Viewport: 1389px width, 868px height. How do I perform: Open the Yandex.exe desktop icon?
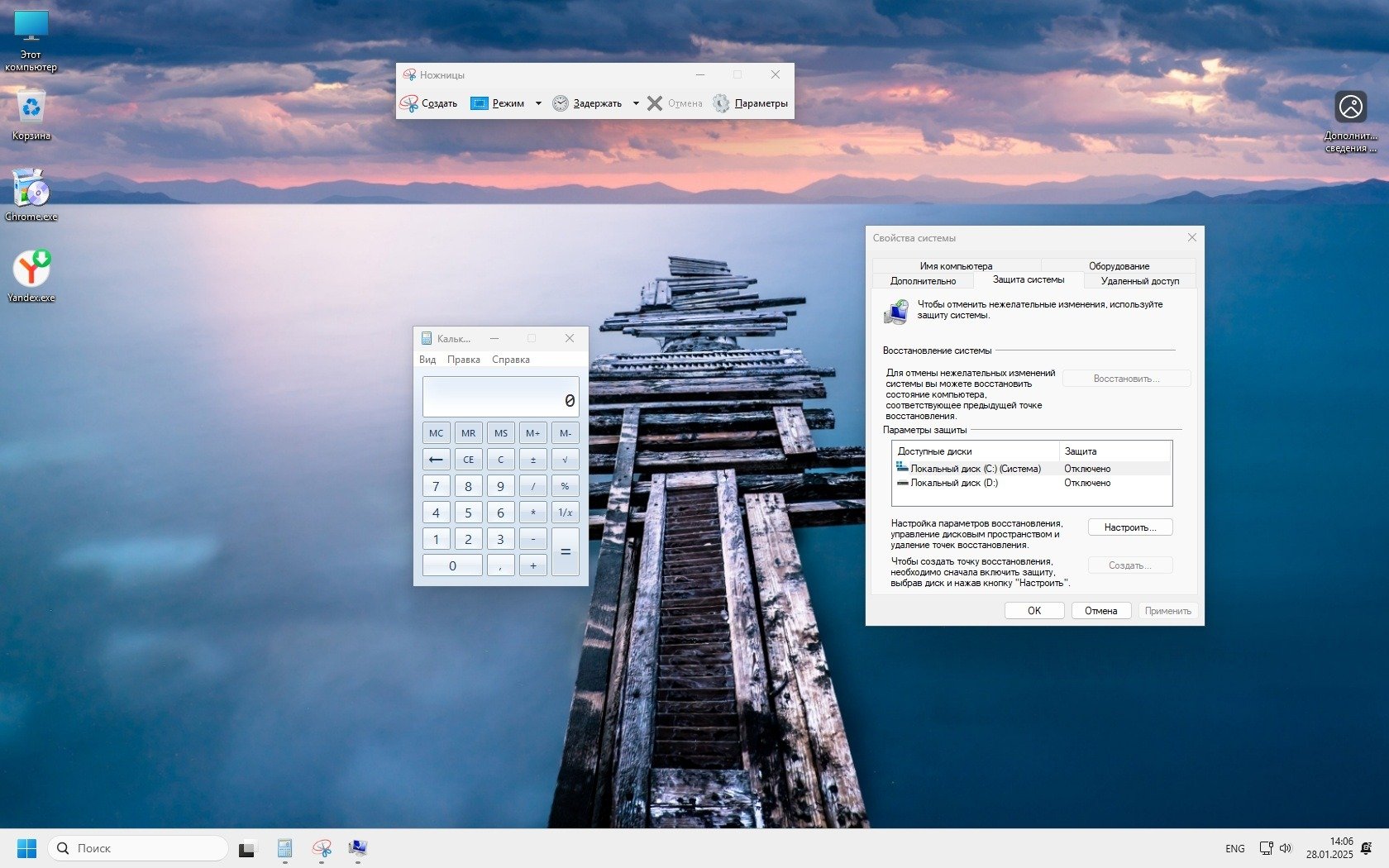click(x=31, y=269)
